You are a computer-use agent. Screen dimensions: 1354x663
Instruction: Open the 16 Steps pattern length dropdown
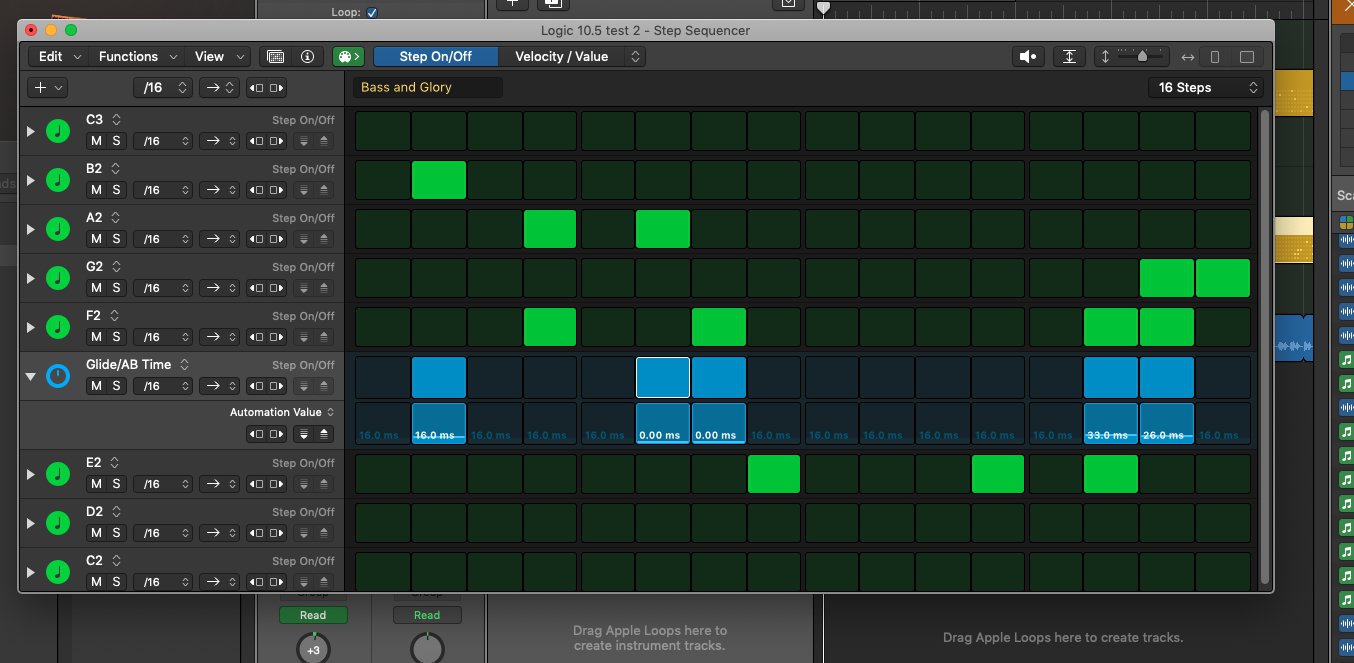(x=1206, y=88)
